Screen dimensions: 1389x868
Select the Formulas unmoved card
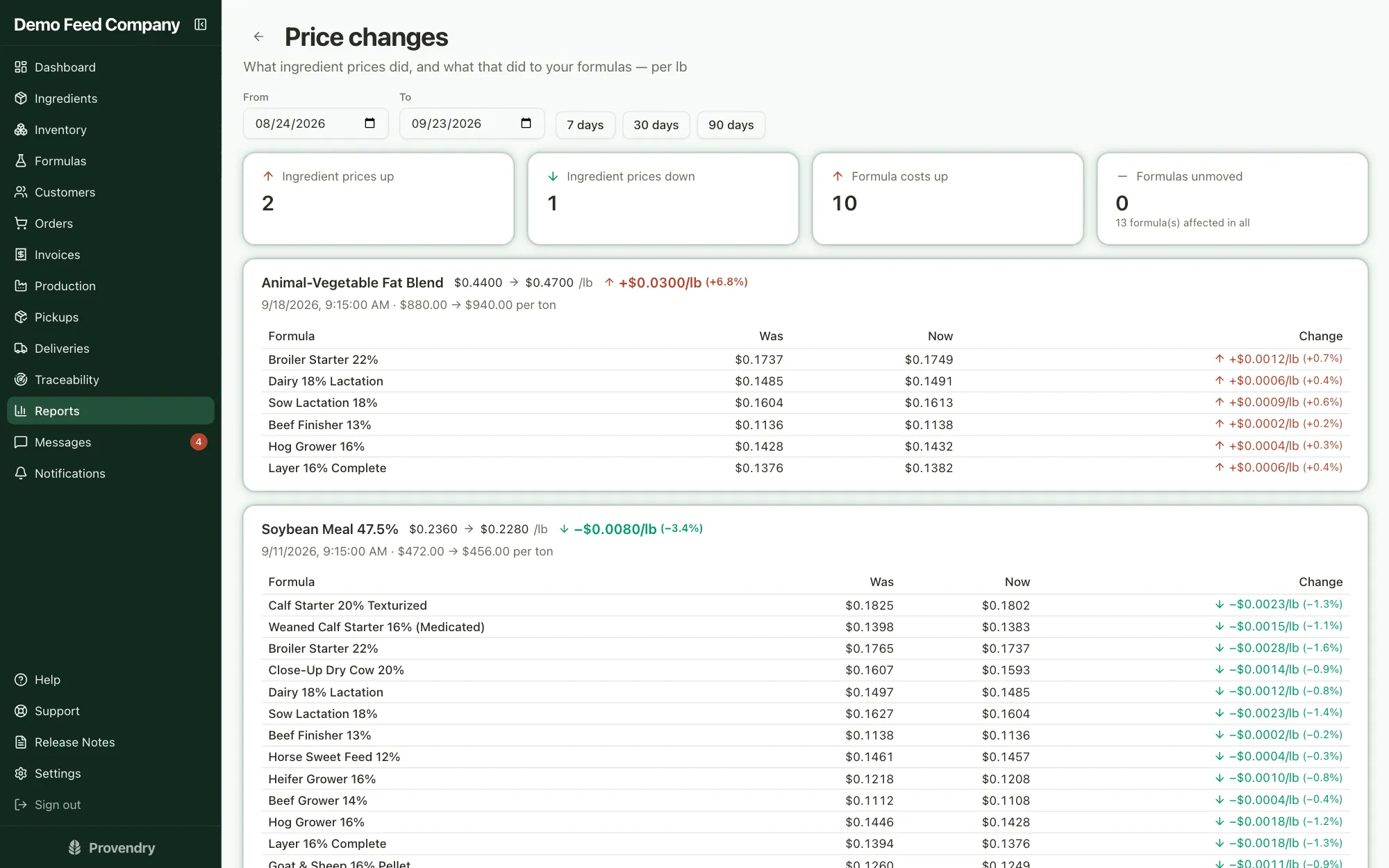click(x=1233, y=199)
